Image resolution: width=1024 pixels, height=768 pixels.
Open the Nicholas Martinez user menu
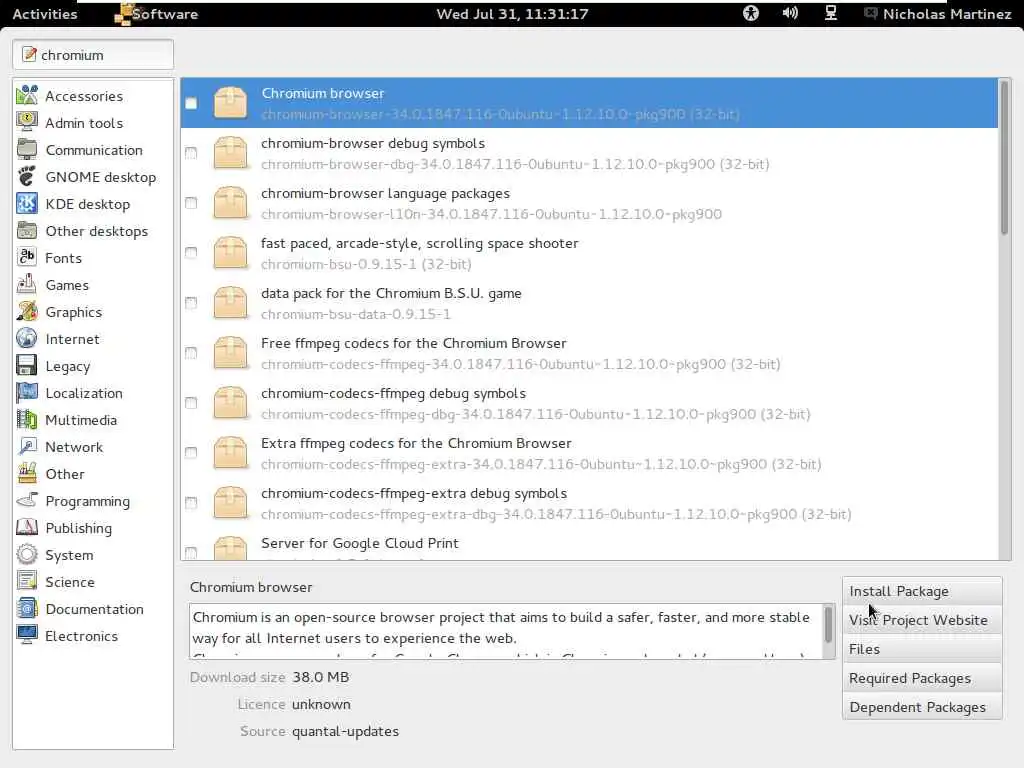click(938, 14)
